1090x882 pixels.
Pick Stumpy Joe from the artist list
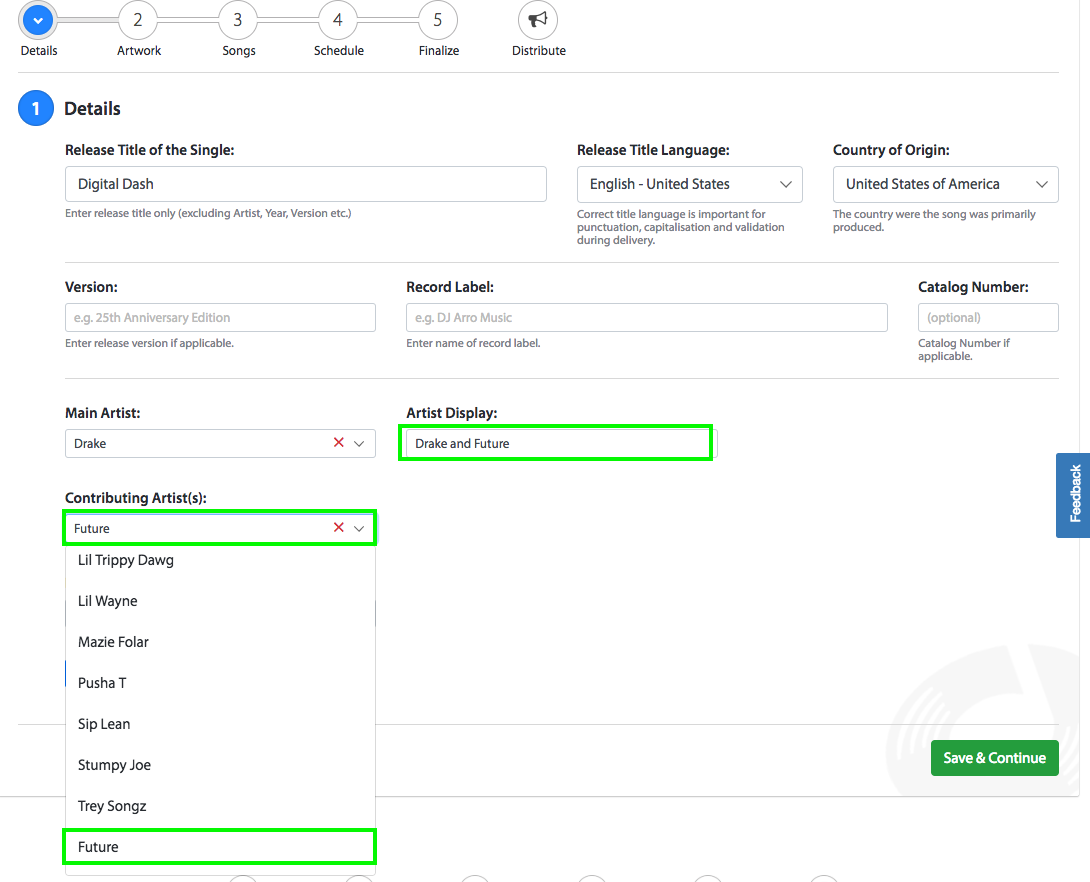point(220,765)
